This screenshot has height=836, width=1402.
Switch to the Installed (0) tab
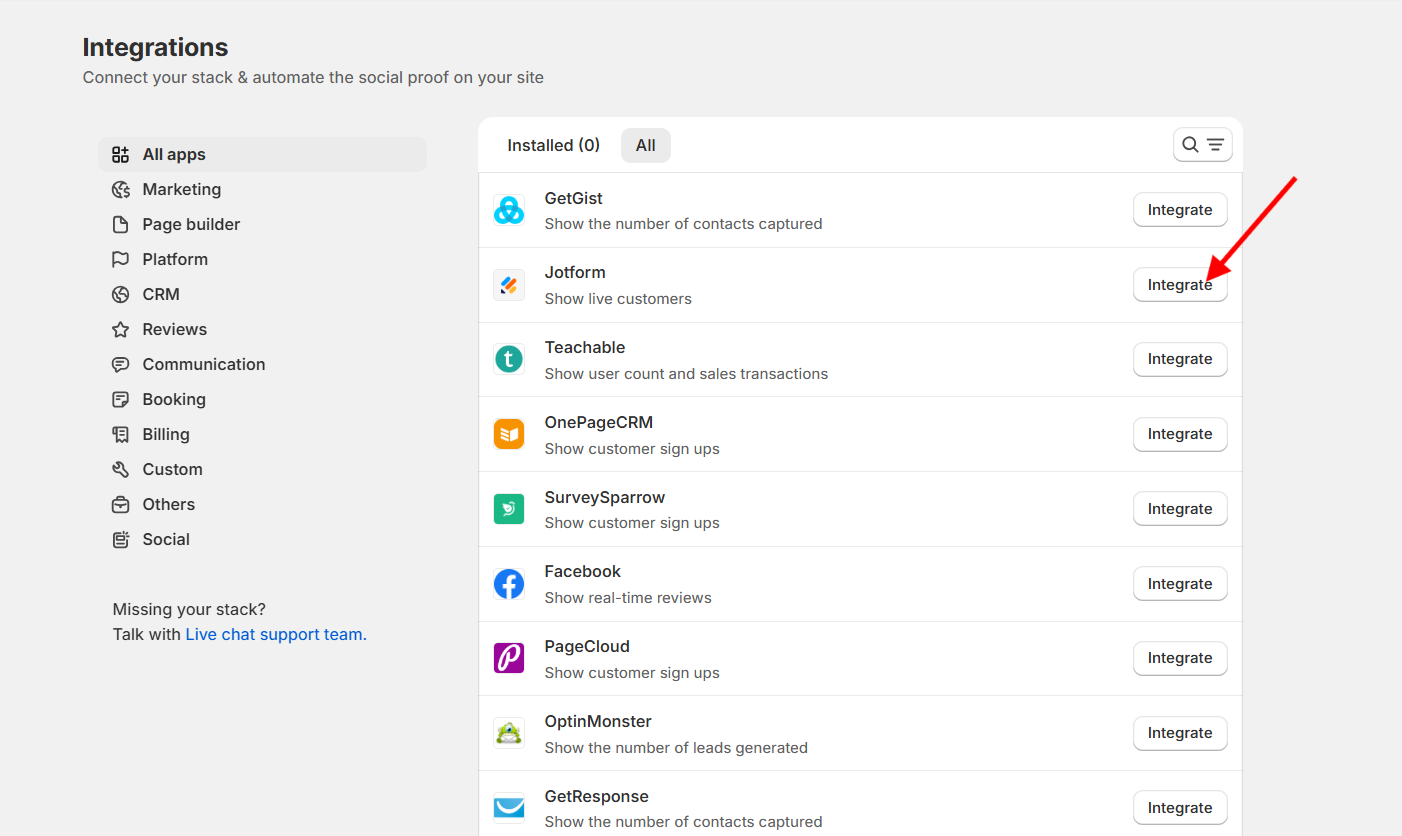pyautogui.click(x=553, y=145)
